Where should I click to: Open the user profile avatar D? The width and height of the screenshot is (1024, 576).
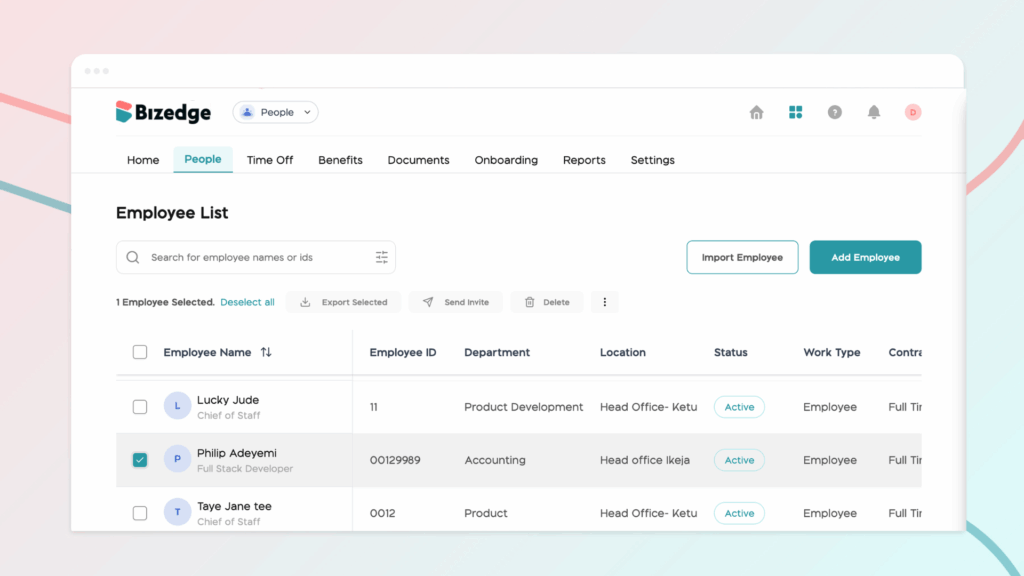[912, 113]
